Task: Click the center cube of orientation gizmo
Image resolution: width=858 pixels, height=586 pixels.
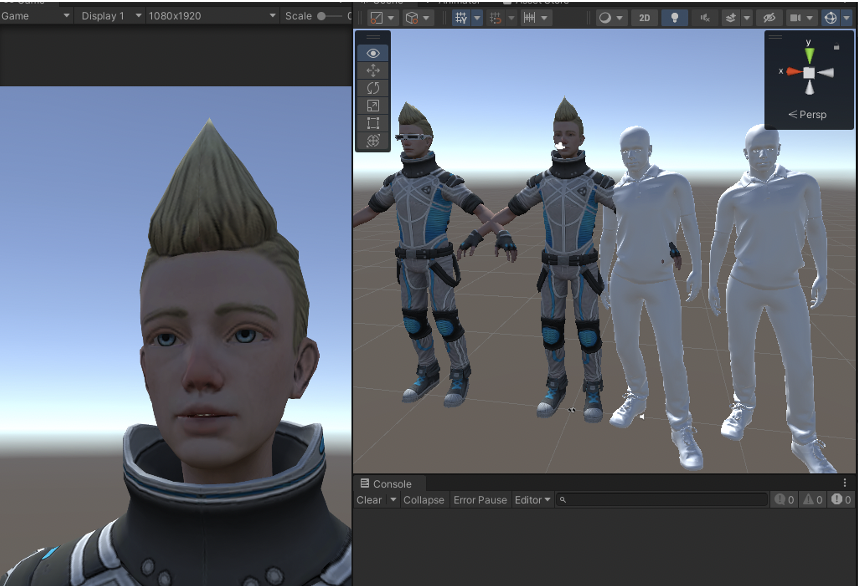Action: coord(809,73)
